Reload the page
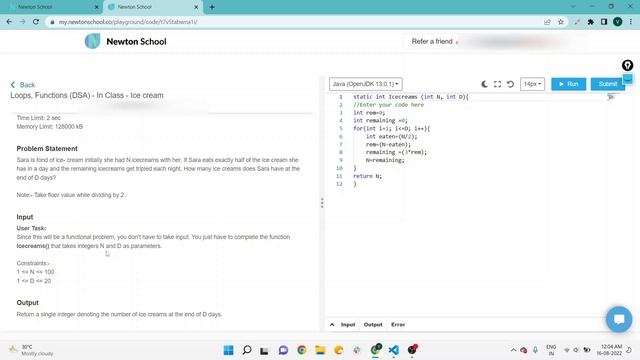 (36, 22)
